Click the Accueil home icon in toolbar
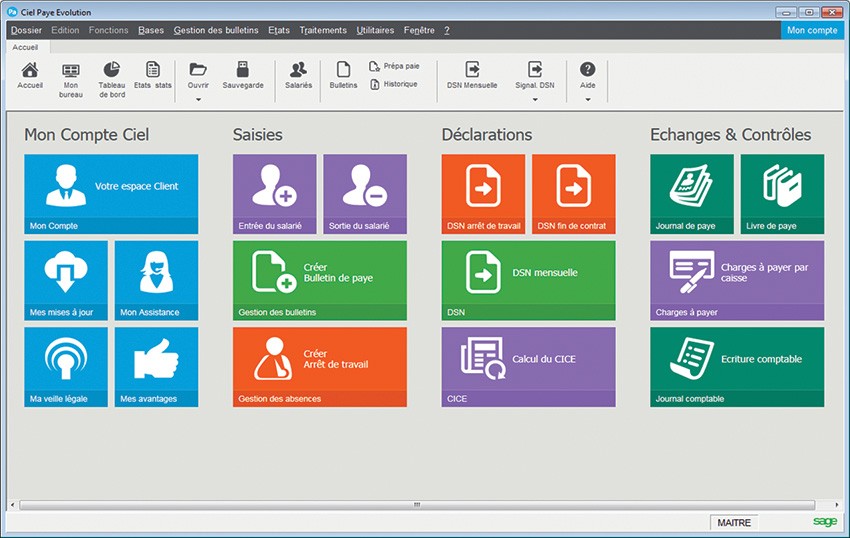850x538 pixels. click(30, 70)
